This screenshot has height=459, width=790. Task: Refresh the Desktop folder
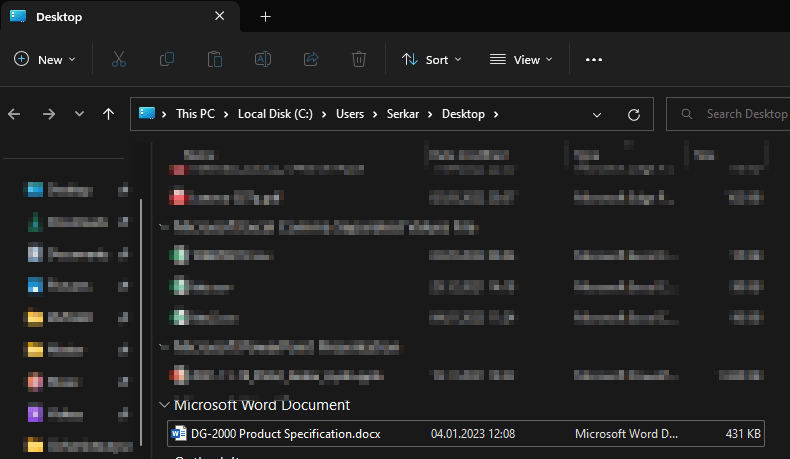[634, 115]
